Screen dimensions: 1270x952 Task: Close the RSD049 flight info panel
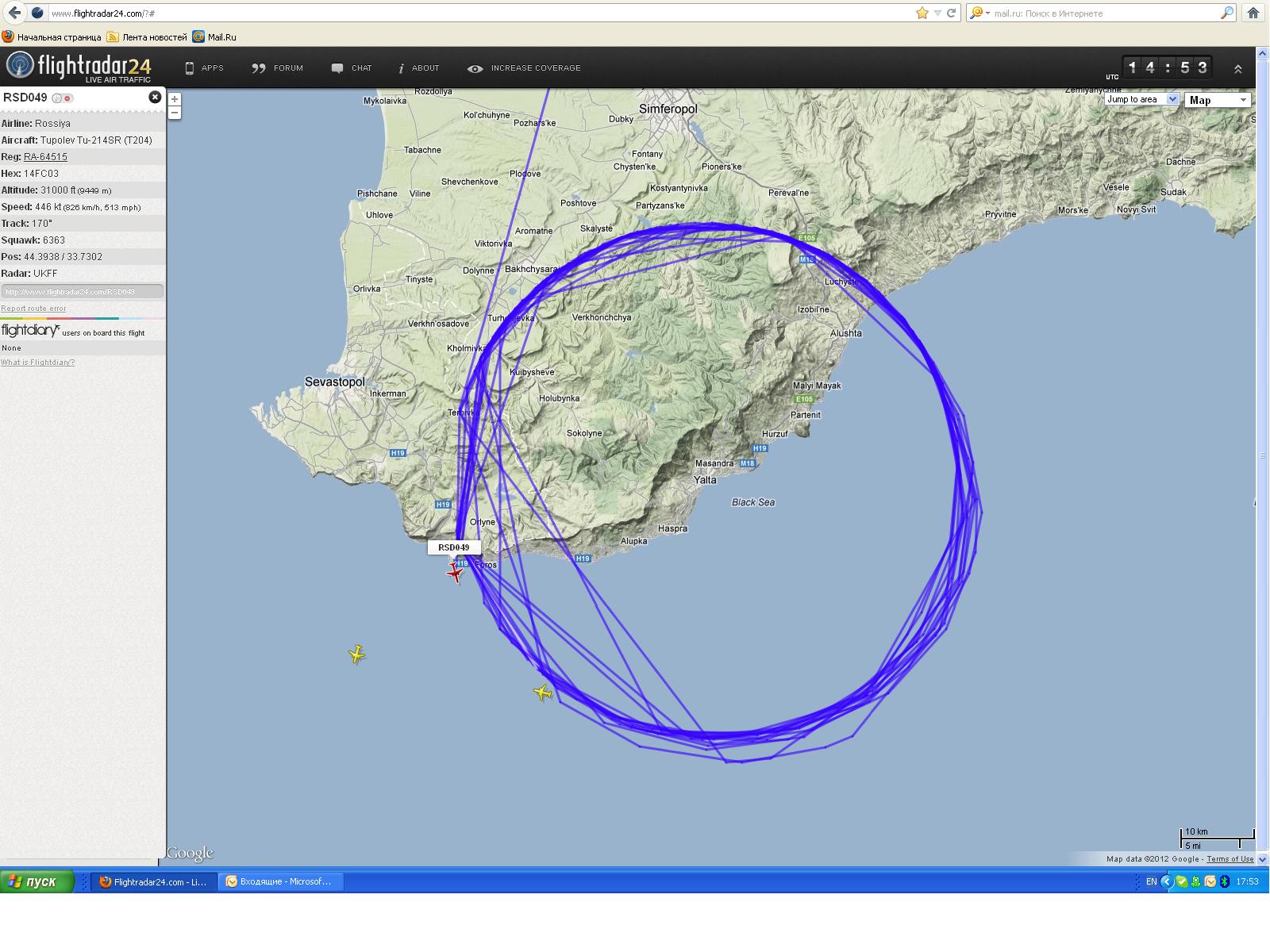(155, 97)
